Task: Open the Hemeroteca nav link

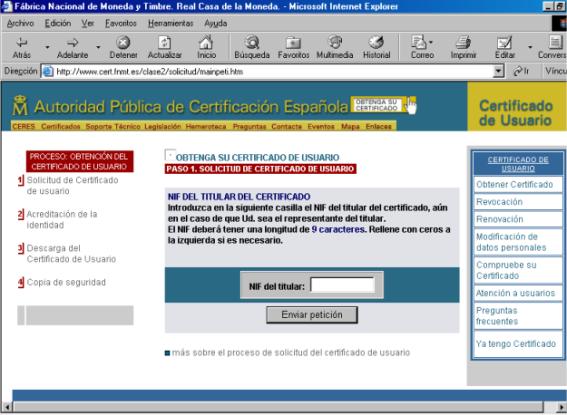Action: click(206, 127)
